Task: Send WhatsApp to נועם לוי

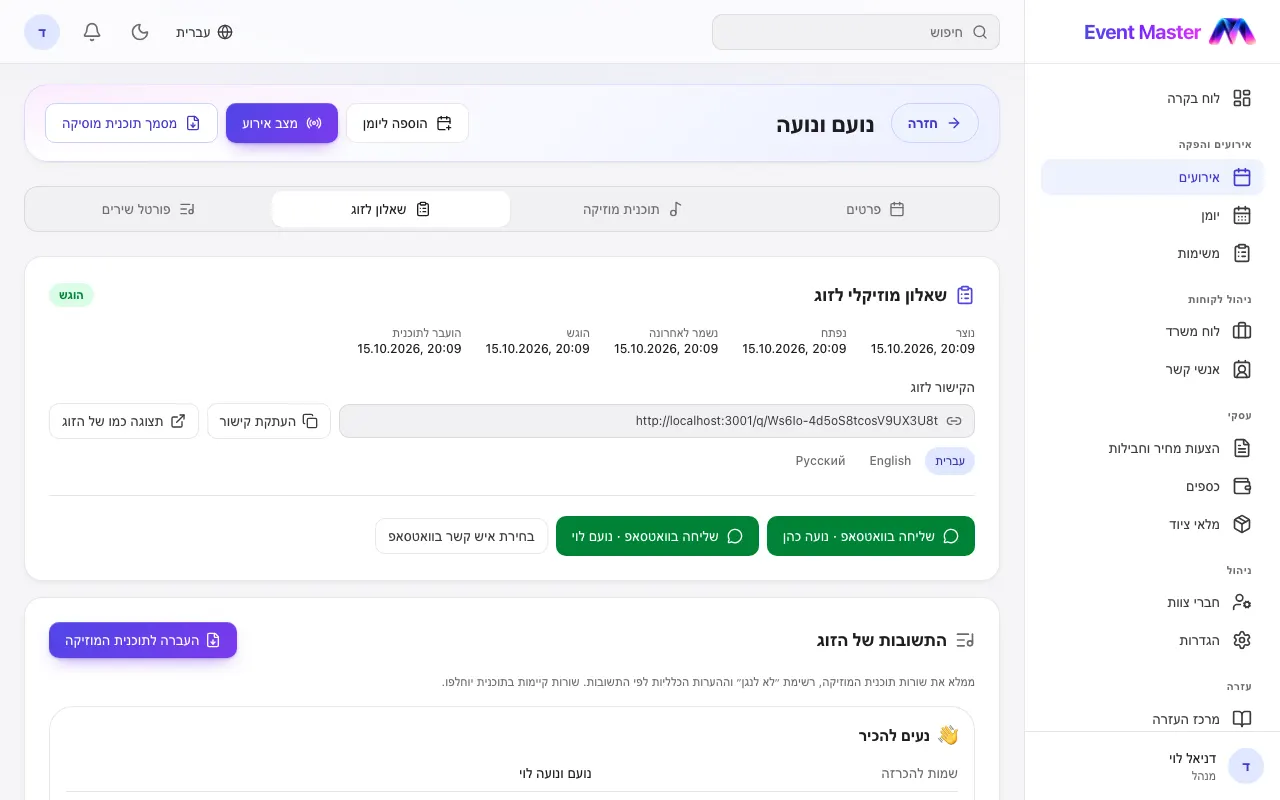Action: pyautogui.click(x=657, y=536)
